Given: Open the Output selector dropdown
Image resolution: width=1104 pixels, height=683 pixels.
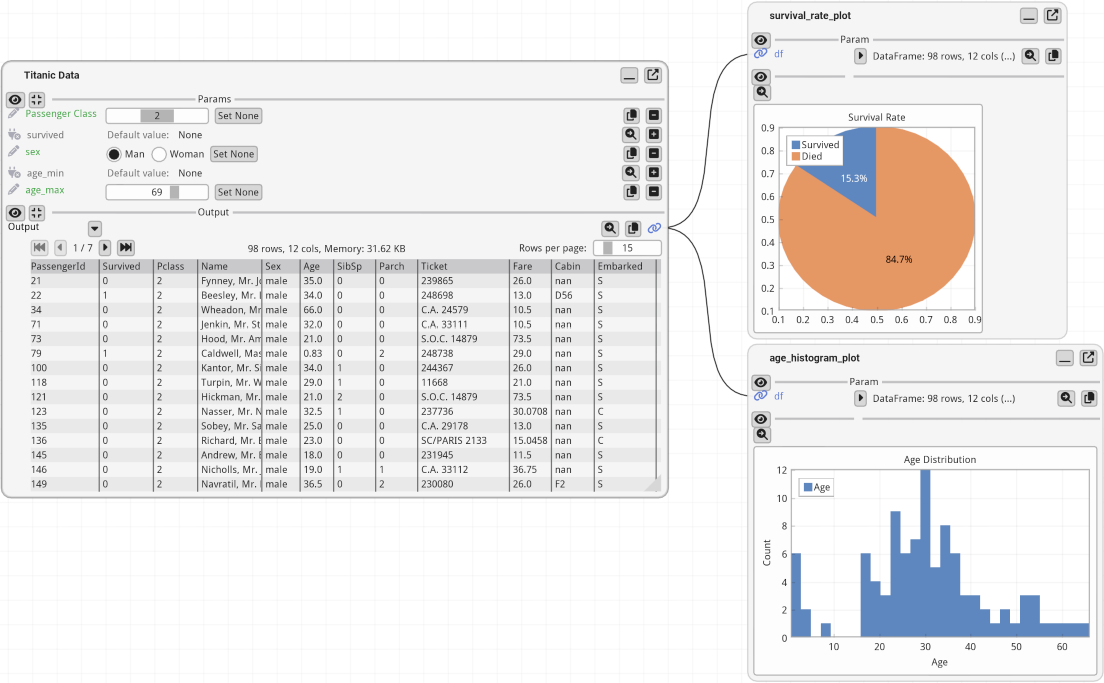Looking at the screenshot, I should [x=94, y=228].
